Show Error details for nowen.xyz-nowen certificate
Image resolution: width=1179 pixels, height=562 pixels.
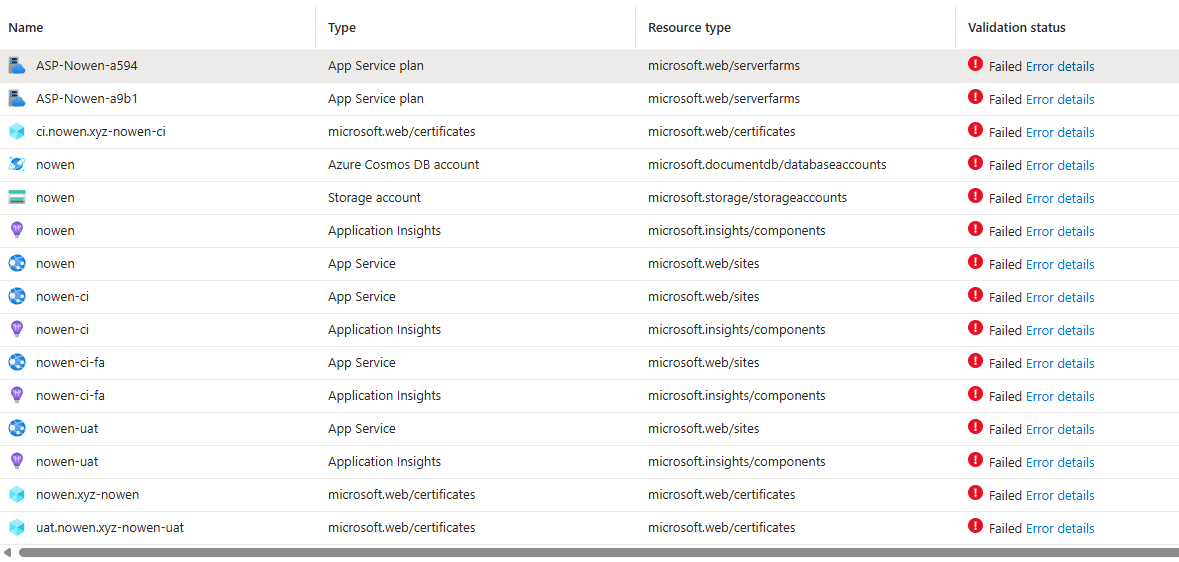point(1060,495)
